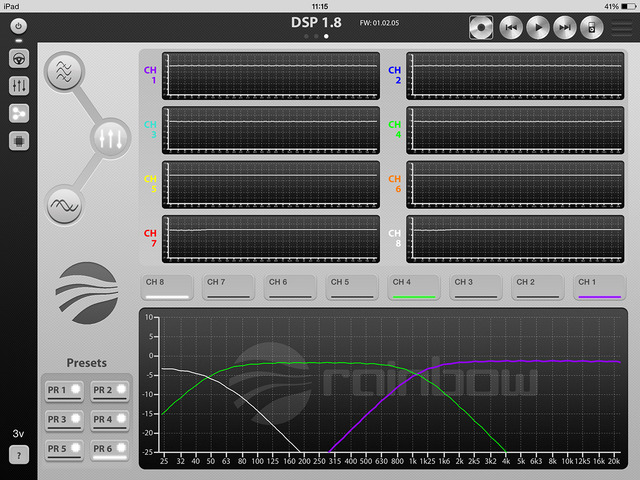
Task: Open the mixer sliders sidebar icon
Action: coord(19,86)
